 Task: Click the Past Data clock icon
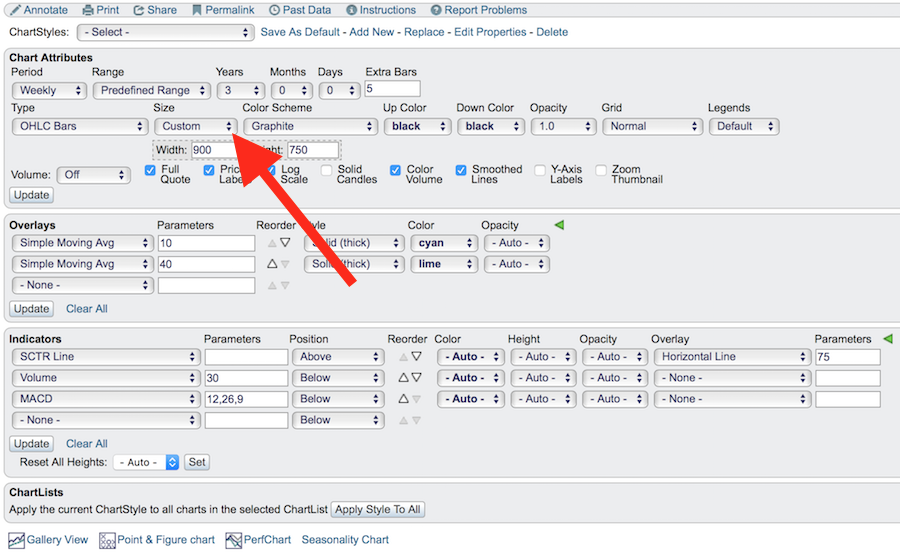(274, 10)
